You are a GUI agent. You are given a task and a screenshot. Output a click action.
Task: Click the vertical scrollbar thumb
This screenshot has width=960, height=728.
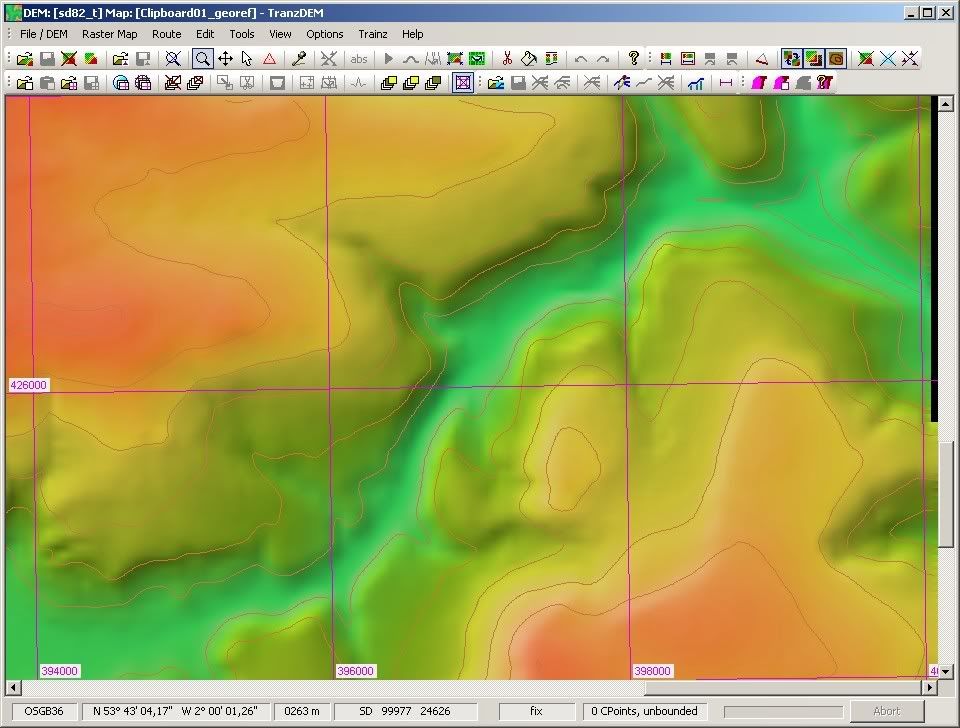tap(946, 493)
